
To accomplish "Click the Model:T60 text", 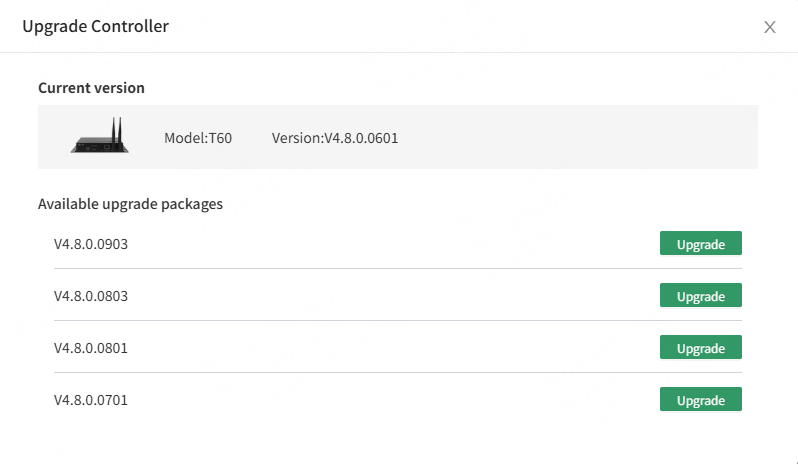I will tap(198, 138).
